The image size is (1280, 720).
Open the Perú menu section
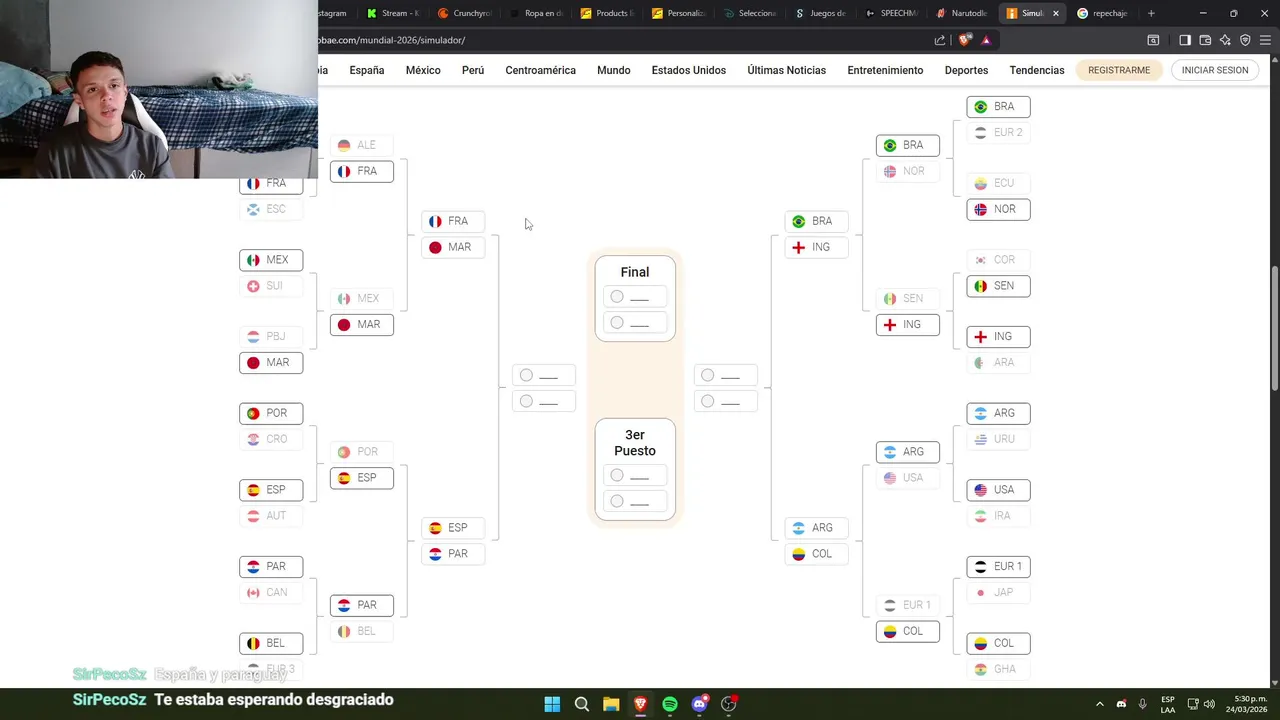point(473,70)
